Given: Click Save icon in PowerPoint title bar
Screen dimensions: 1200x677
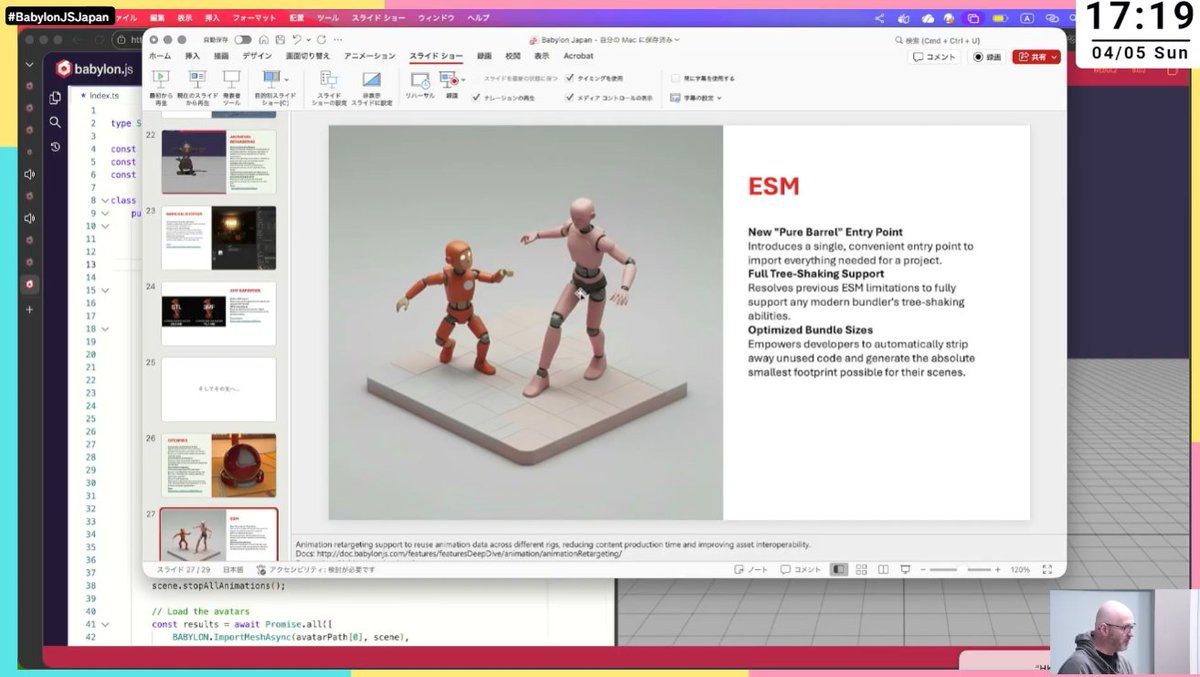Looking at the screenshot, I should 278,39.
